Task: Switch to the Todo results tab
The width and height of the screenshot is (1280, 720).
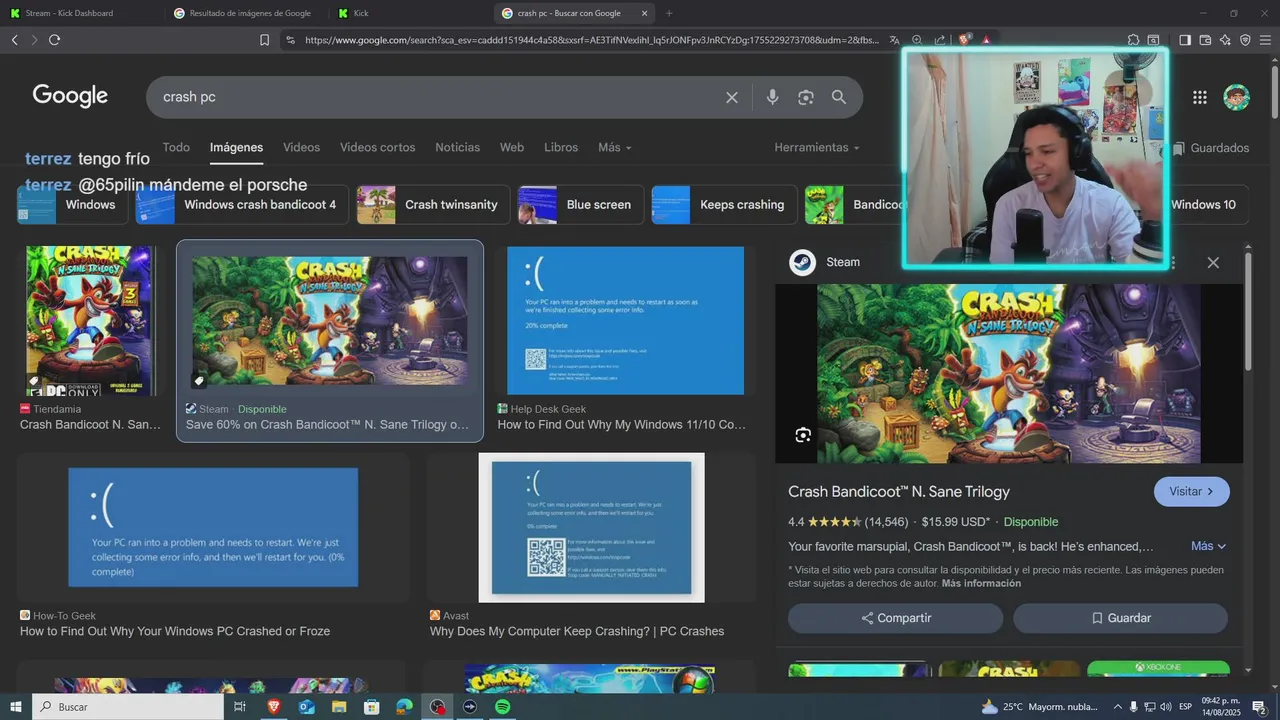Action: (x=176, y=147)
